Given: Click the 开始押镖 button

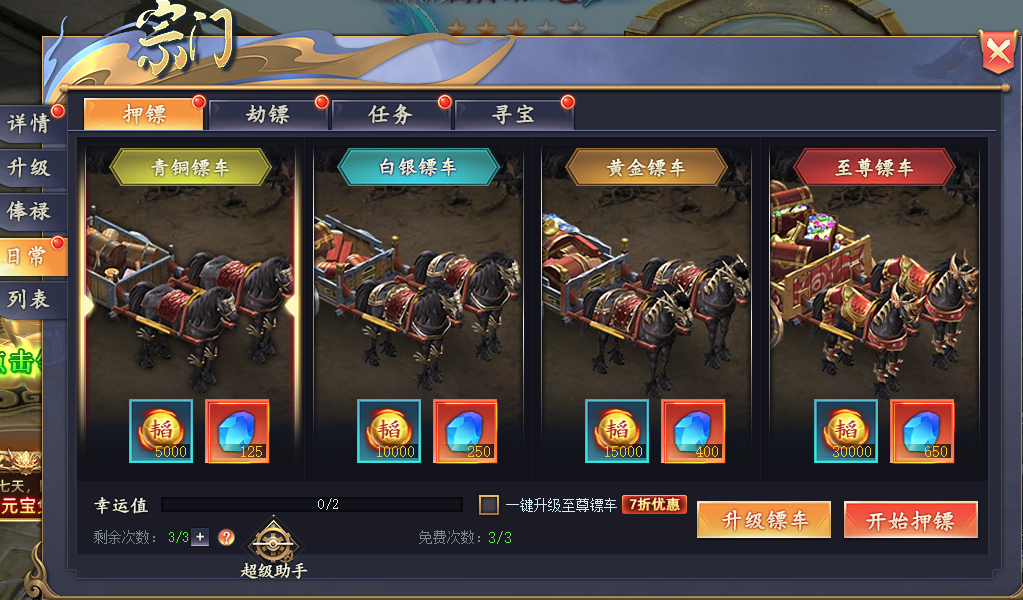Looking at the screenshot, I should point(911,520).
